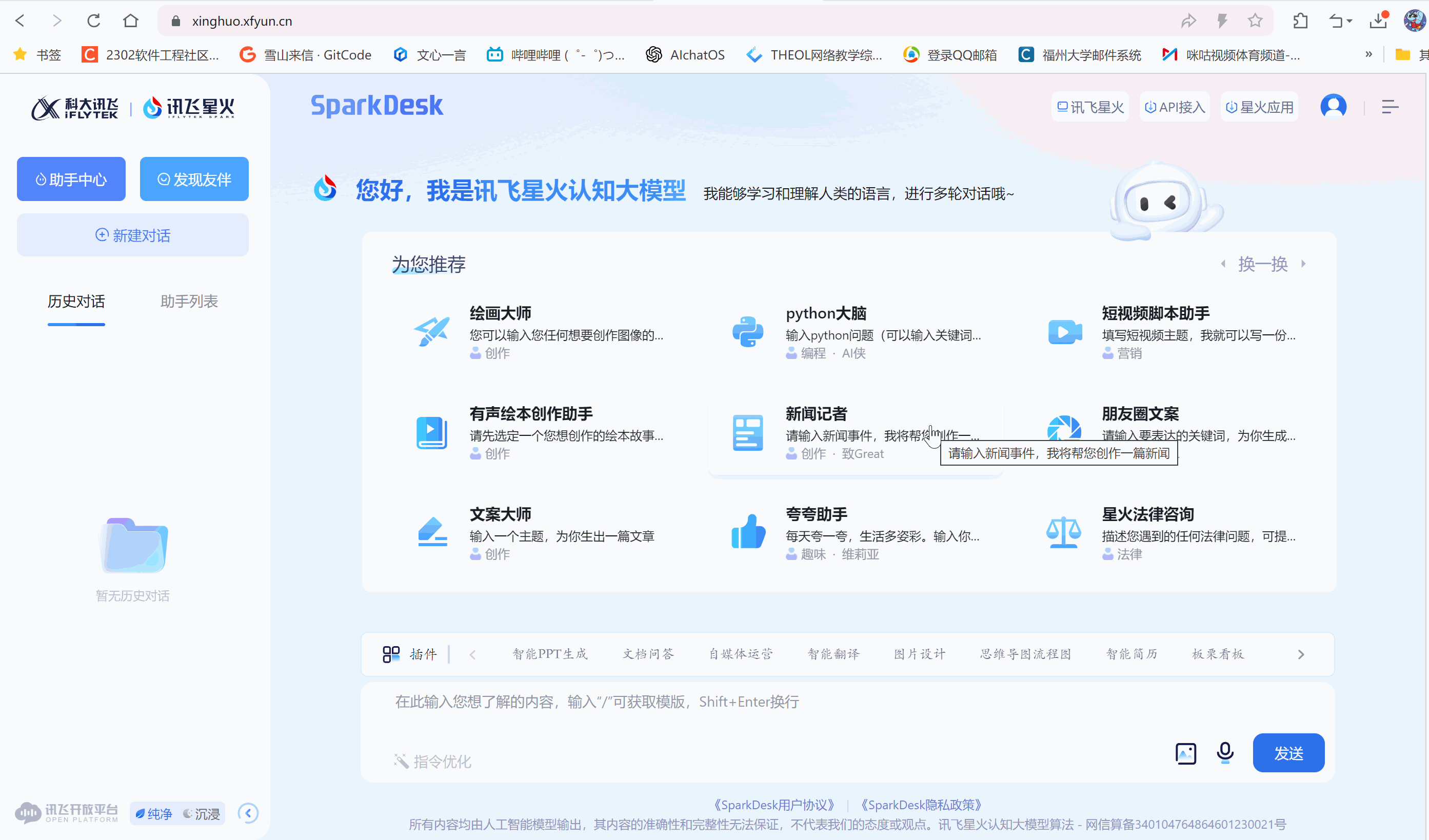Start a 新建对话 conversation
Image resolution: width=1429 pixels, height=840 pixels.
(x=133, y=235)
